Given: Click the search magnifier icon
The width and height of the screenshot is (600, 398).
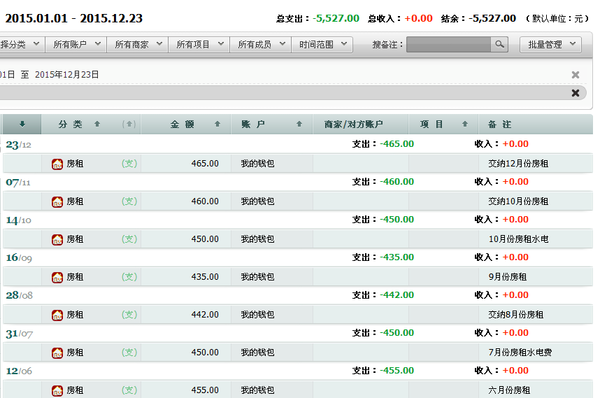Looking at the screenshot, I should click(x=499, y=44).
